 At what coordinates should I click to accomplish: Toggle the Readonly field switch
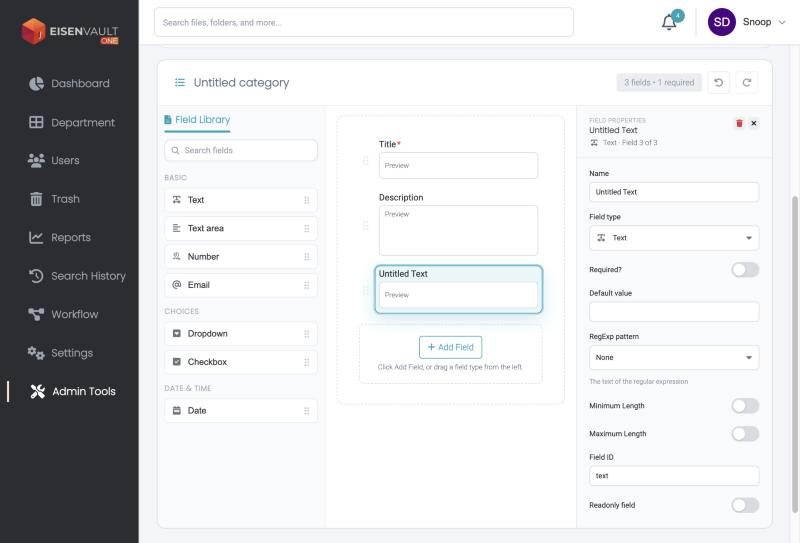(x=745, y=505)
